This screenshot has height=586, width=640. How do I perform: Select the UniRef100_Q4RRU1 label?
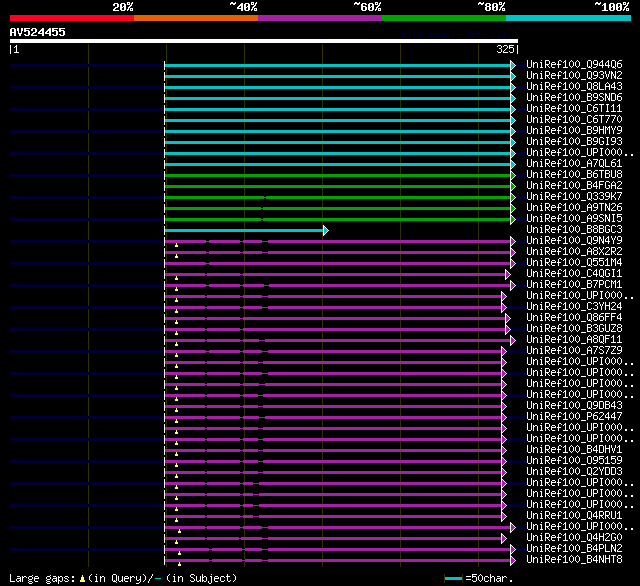574,515
